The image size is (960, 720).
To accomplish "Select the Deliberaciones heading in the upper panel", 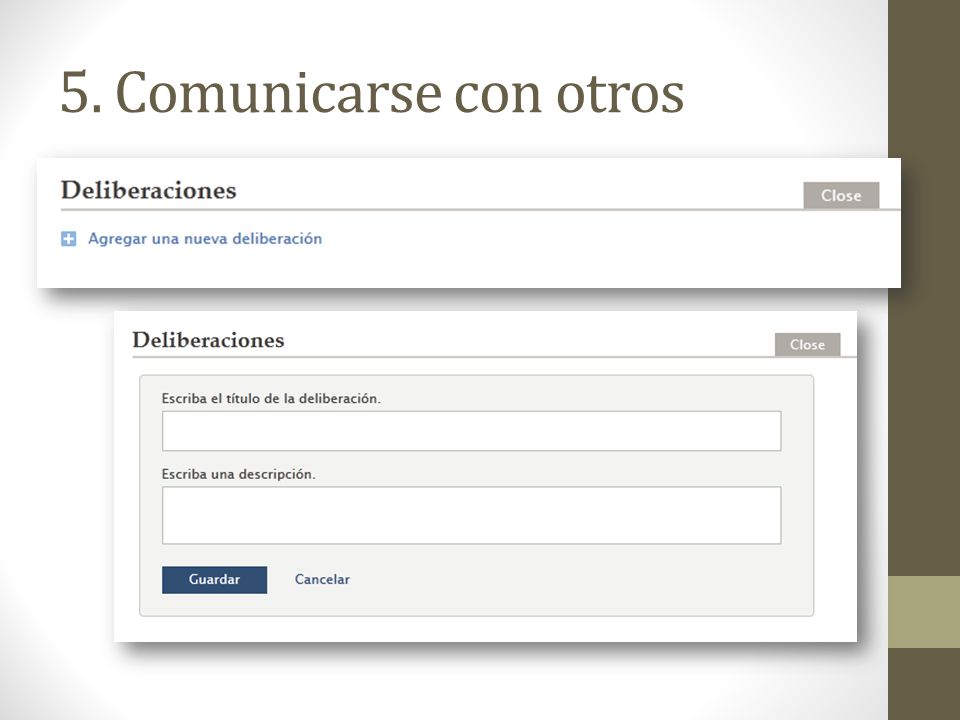I will pyautogui.click(x=149, y=190).
